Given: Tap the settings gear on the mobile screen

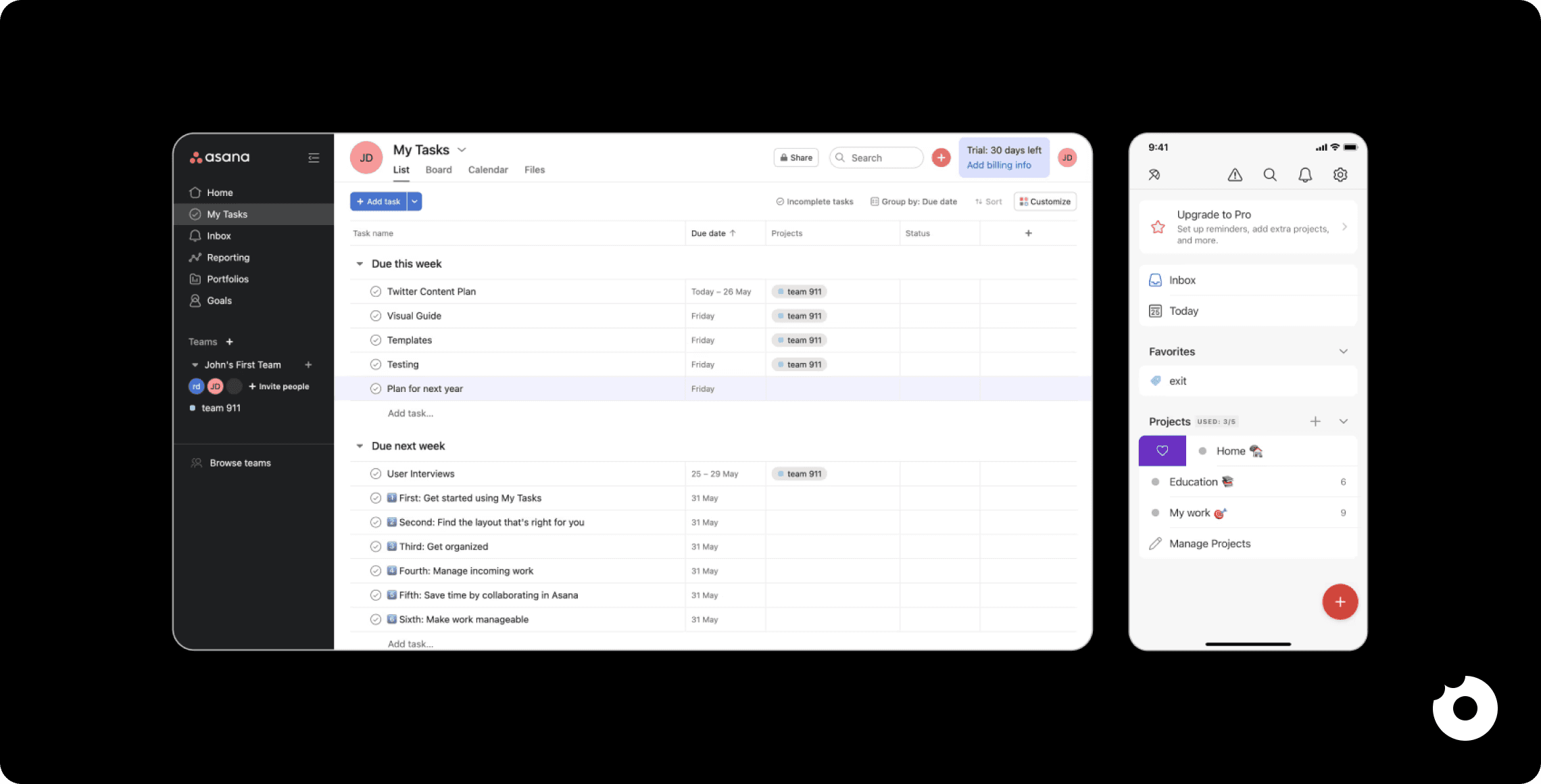Looking at the screenshot, I should tap(1340, 174).
